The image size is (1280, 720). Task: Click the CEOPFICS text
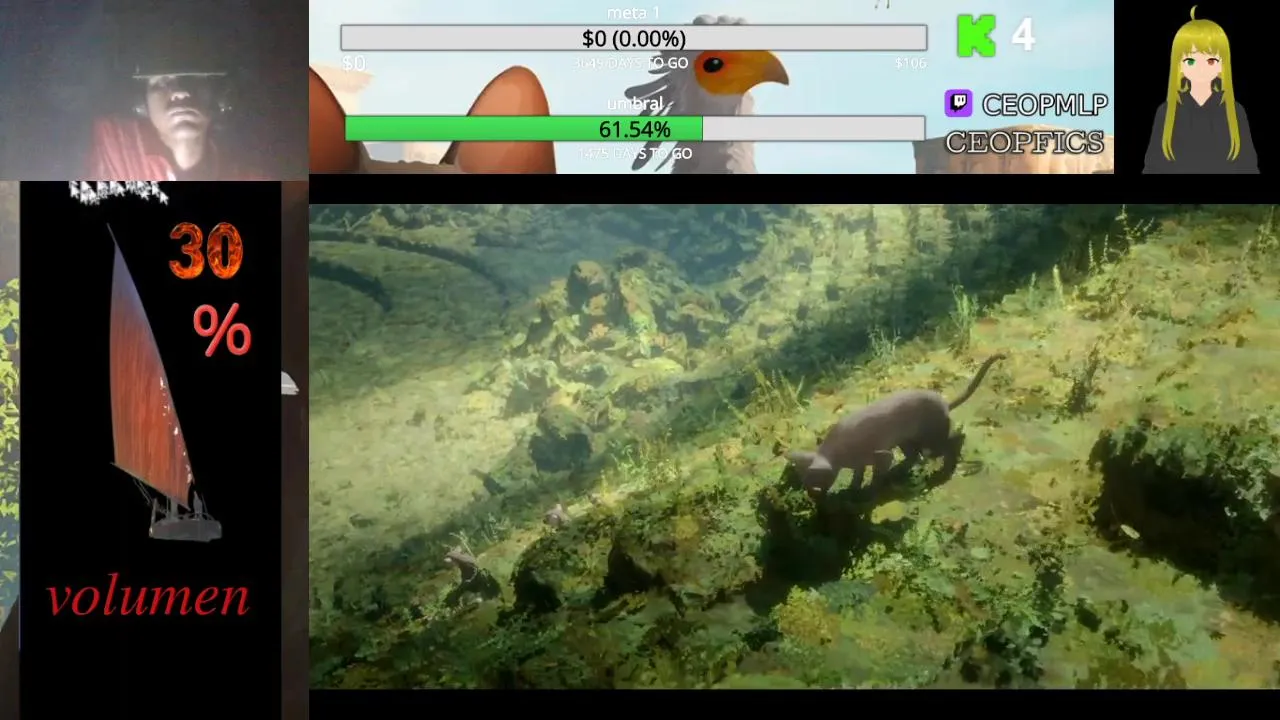coord(1025,142)
